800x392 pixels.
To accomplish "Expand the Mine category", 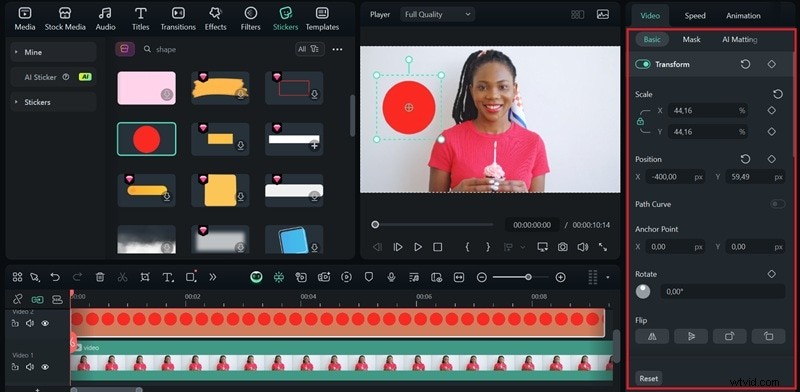I will [54, 52].
